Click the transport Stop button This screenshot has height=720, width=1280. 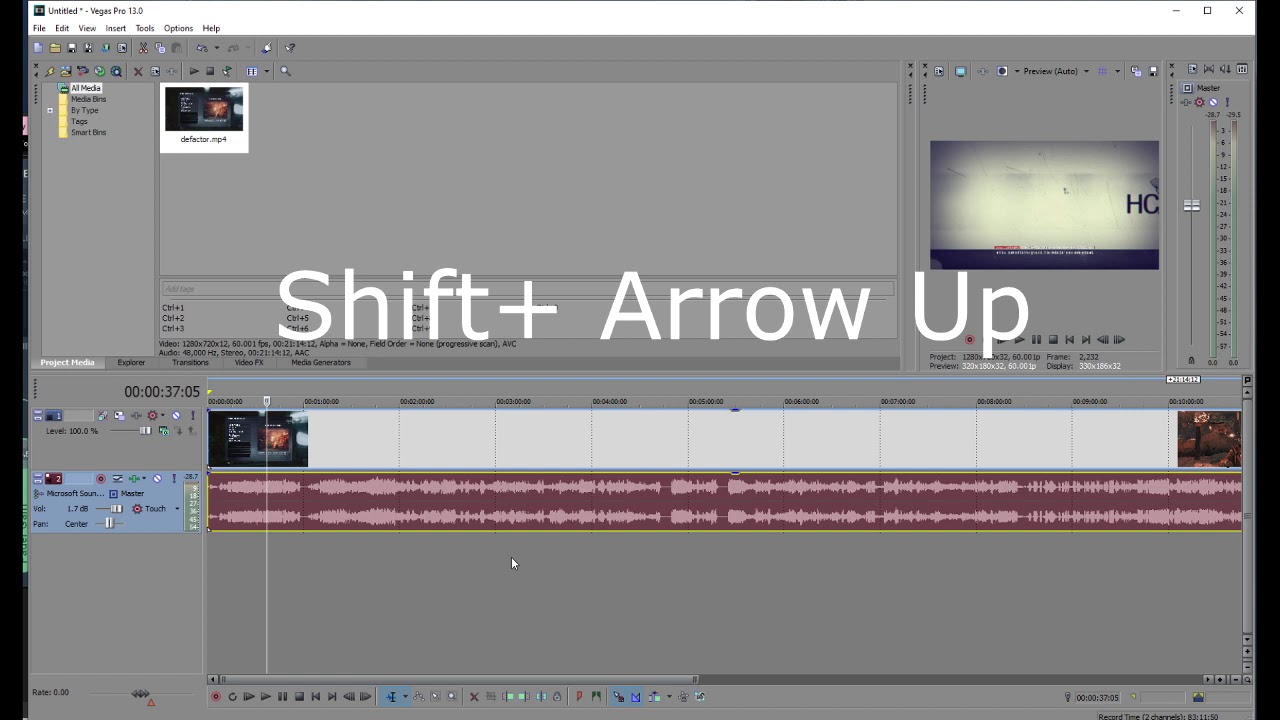(x=299, y=697)
